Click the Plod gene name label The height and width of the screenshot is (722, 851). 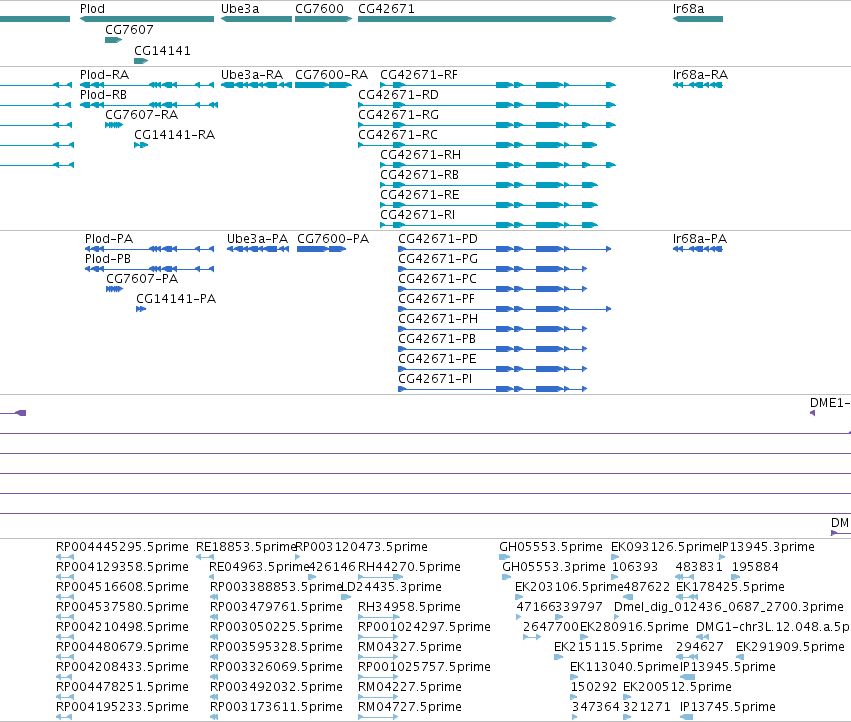point(92,9)
